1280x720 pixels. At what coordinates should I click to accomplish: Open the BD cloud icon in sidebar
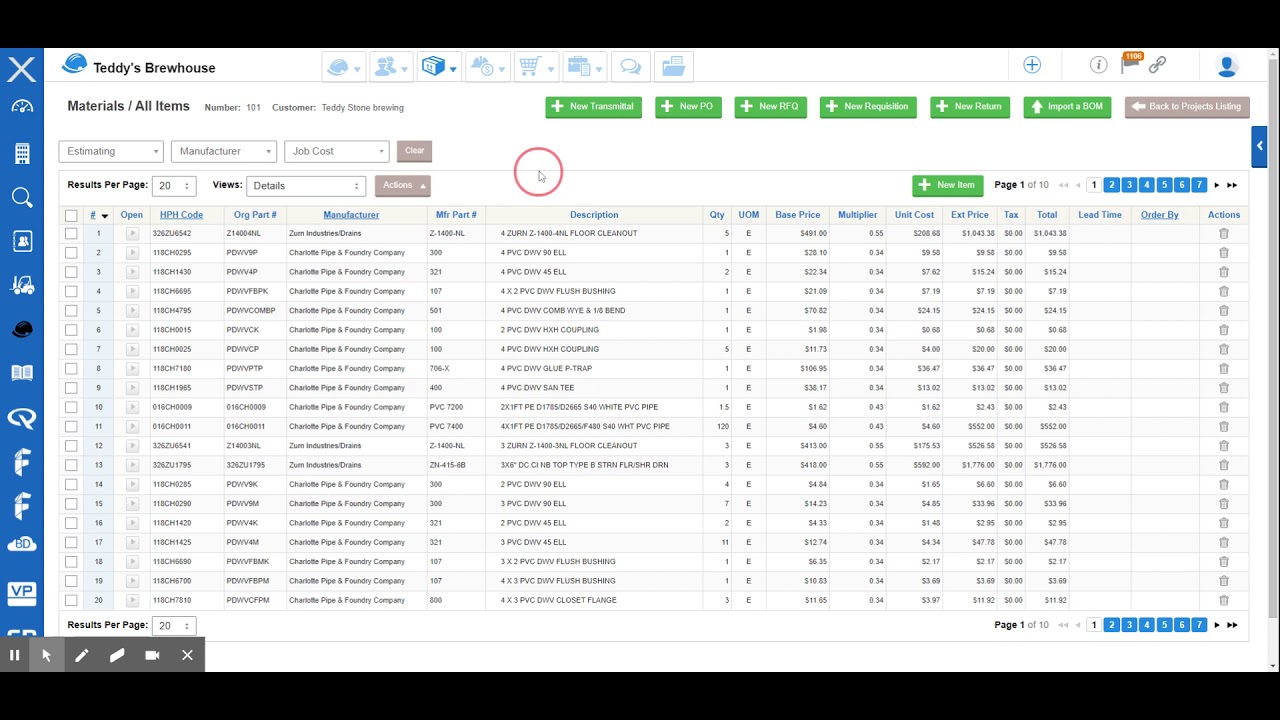(x=21, y=544)
